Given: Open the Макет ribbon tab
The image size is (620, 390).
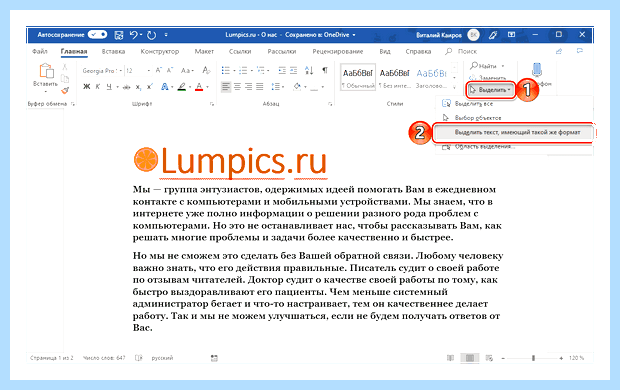Looking at the screenshot, I should coord(204,51).
